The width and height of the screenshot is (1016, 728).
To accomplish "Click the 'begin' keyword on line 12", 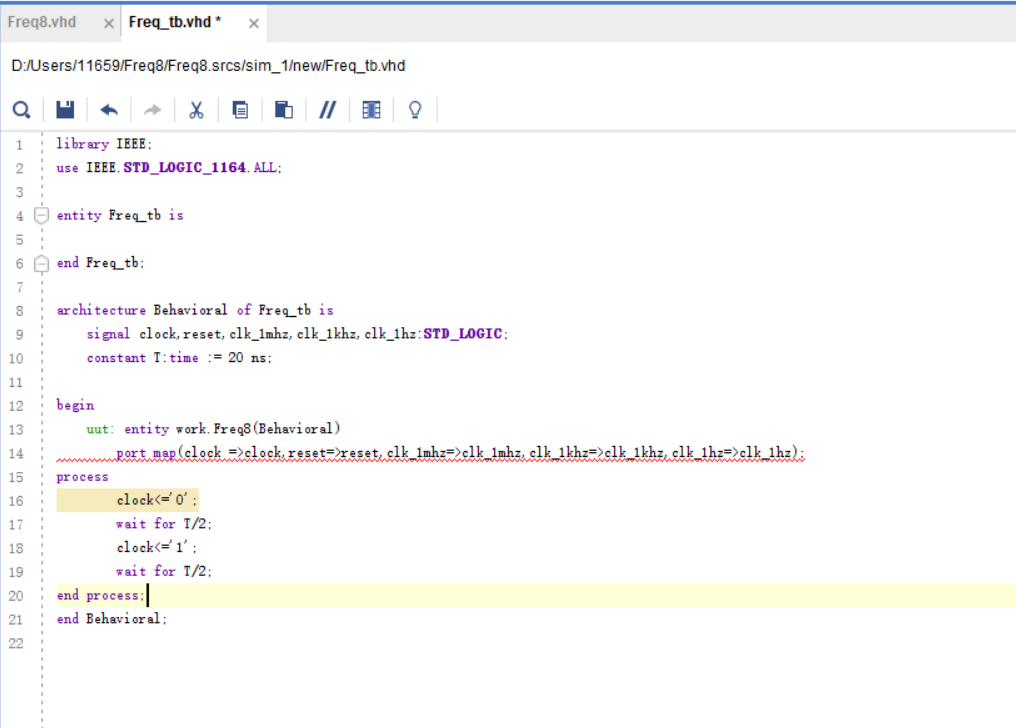I will pyautogui.click(x=75, y=405).
